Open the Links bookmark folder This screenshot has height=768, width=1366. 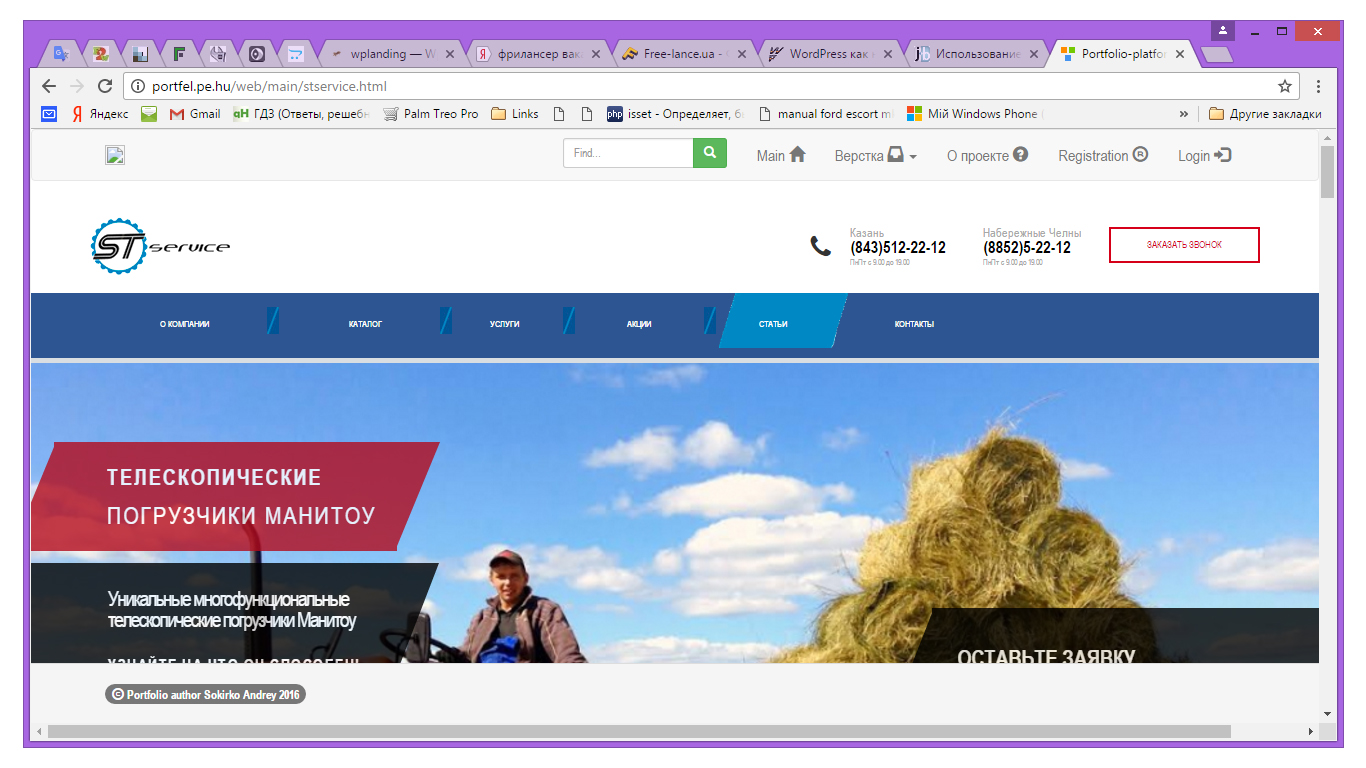tap(515, 114)
